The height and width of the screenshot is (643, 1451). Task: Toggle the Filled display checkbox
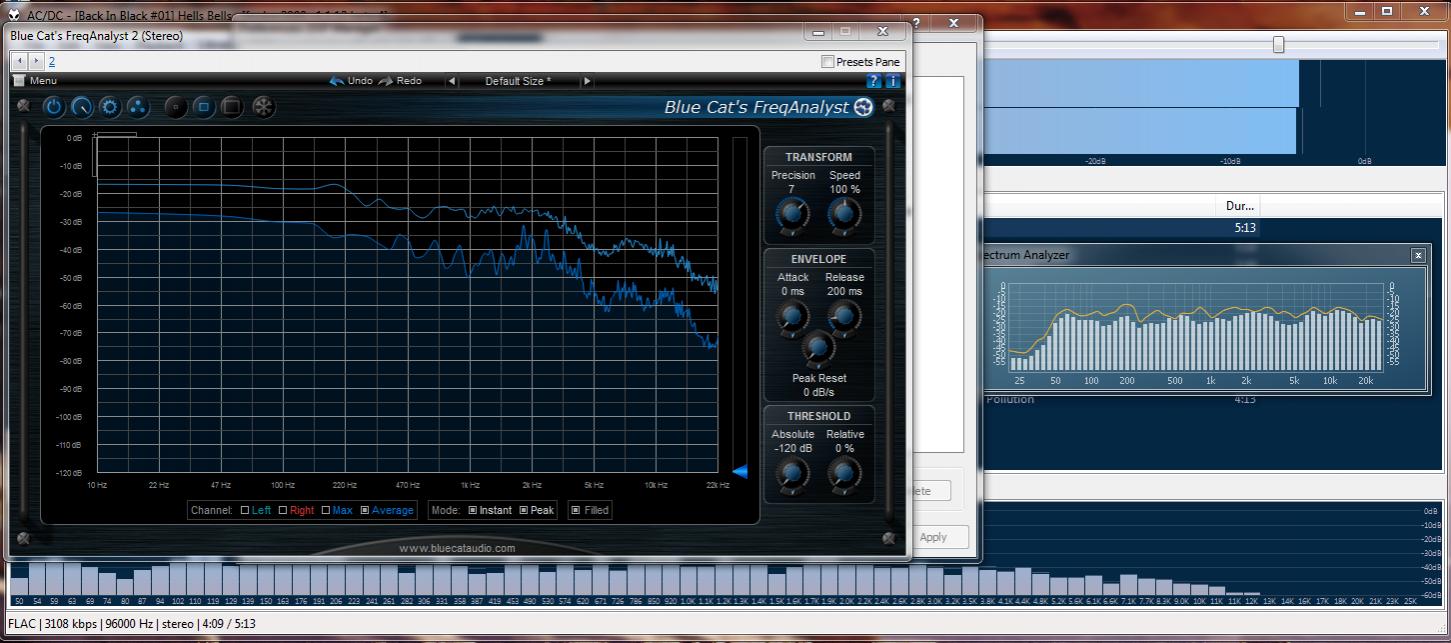(575, 510)
